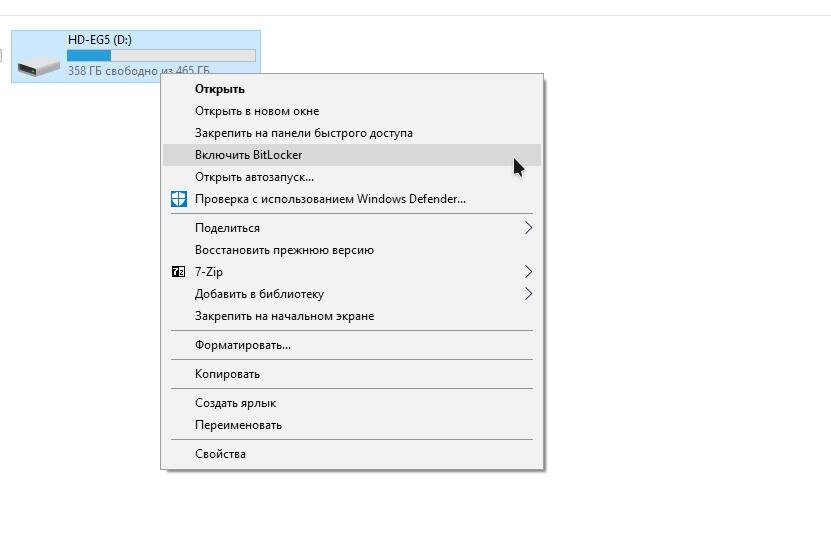Choose Открыть from context menu
Screen dimensions: 831x542
click(x=352, y=89)
